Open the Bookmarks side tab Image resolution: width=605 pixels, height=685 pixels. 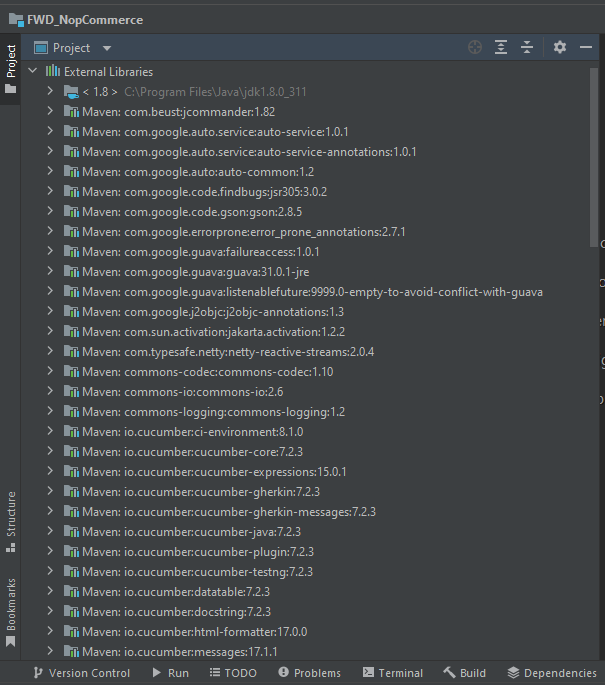(10, 612)
